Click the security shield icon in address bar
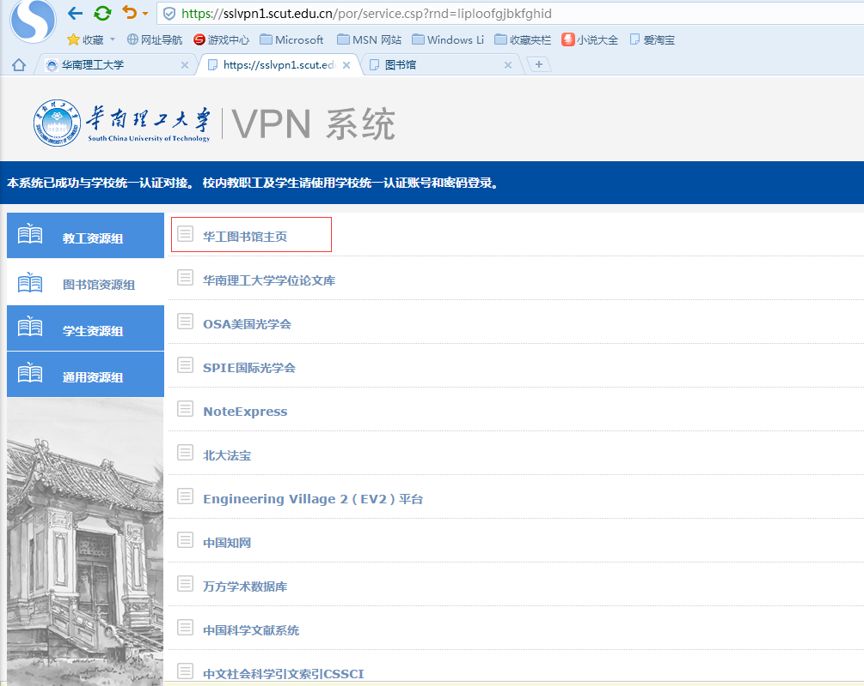 point(169,14)
